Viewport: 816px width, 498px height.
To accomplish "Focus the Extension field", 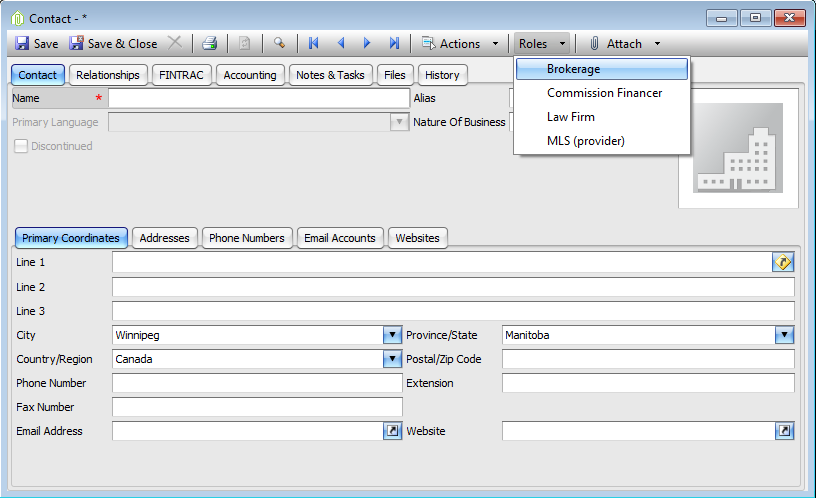I will pyautogui.click(x=648, y=383).
